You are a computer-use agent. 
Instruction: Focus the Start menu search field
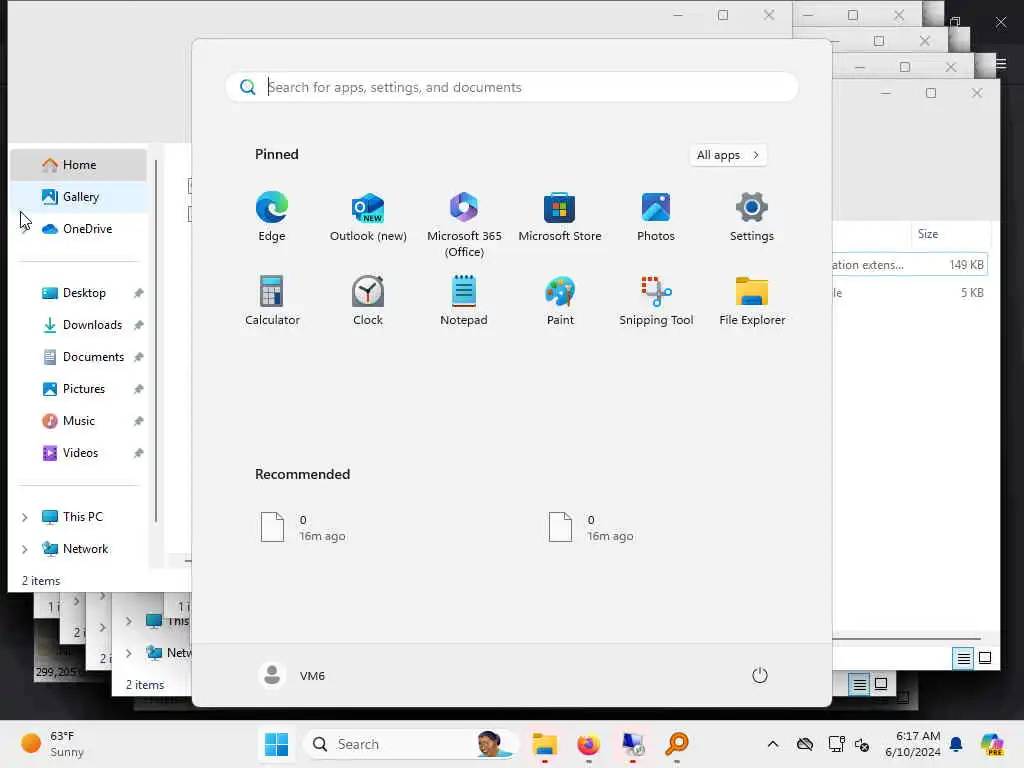click(512, 87)
